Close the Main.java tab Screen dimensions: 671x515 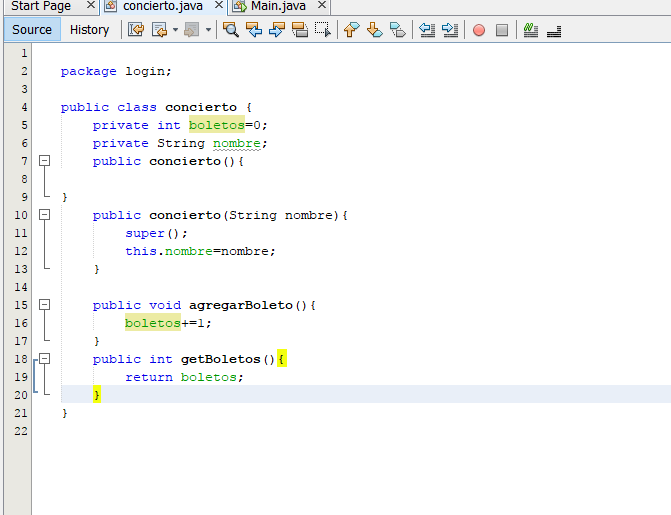coord(322,5)
